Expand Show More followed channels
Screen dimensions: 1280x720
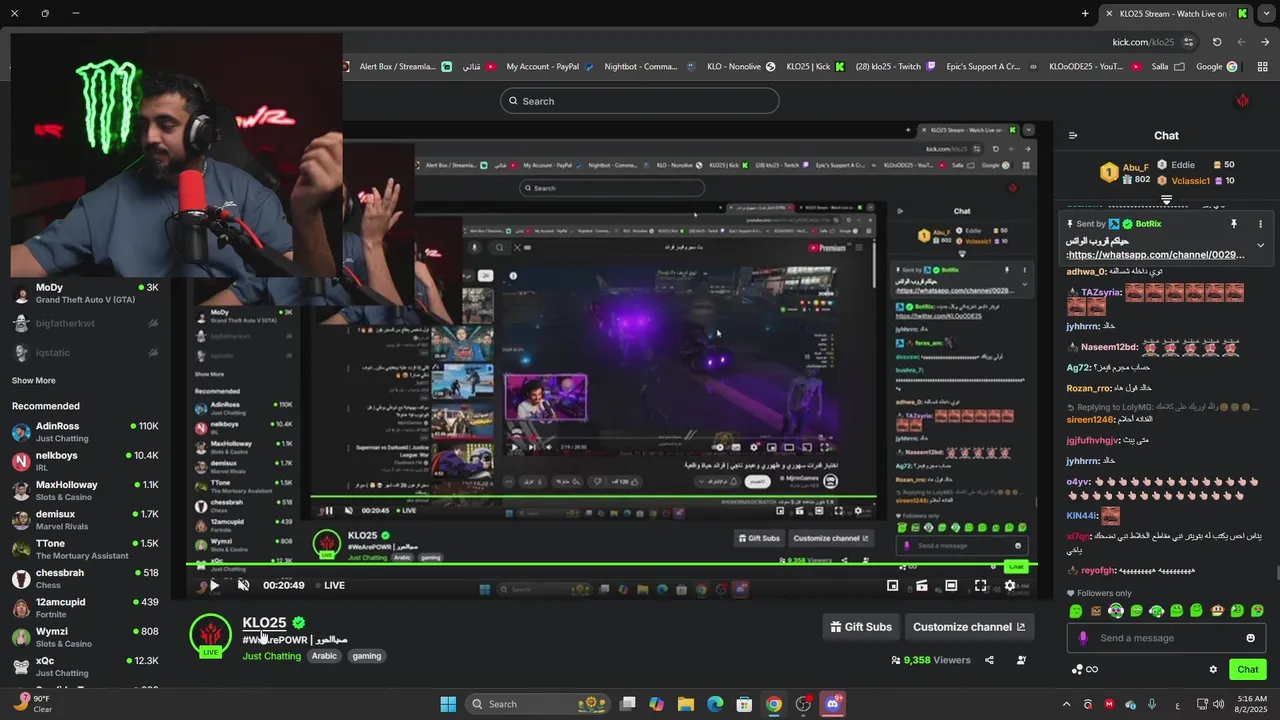(x=34, y=381)
